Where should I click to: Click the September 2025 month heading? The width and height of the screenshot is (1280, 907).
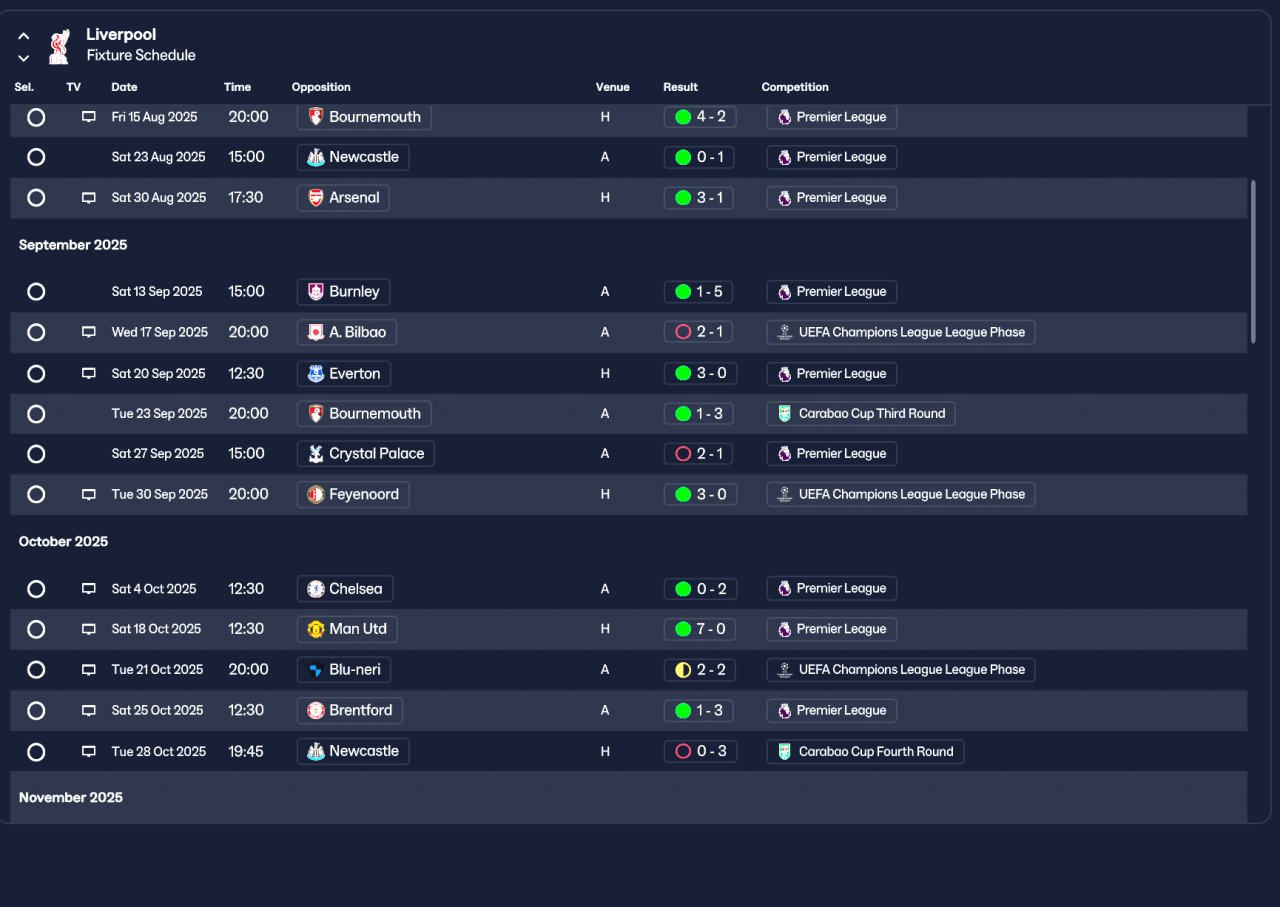click(73, 245)
